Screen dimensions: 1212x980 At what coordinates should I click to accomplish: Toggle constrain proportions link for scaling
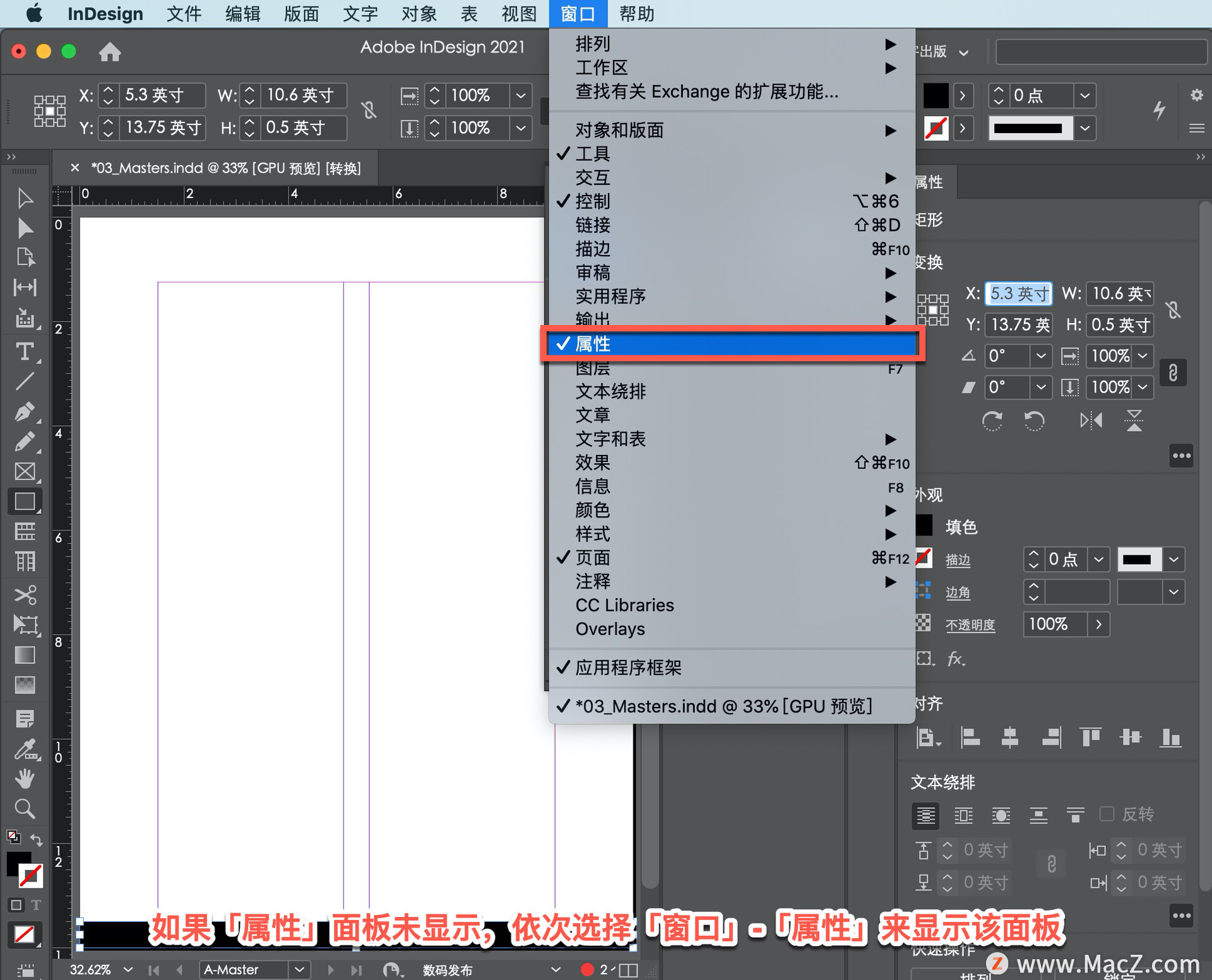click(x=1173, y=372)
